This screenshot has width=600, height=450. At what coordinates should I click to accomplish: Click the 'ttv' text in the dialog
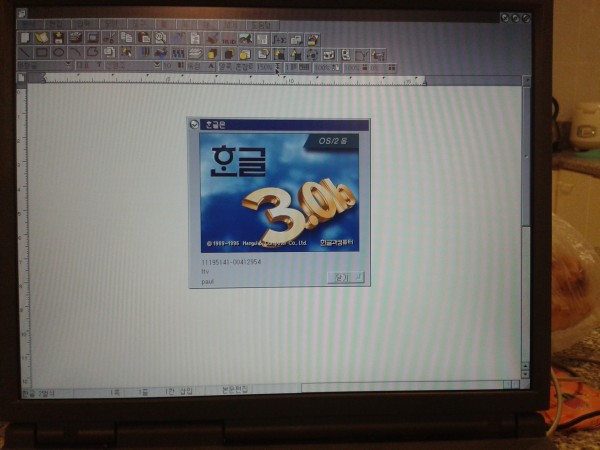pos(205,271)
